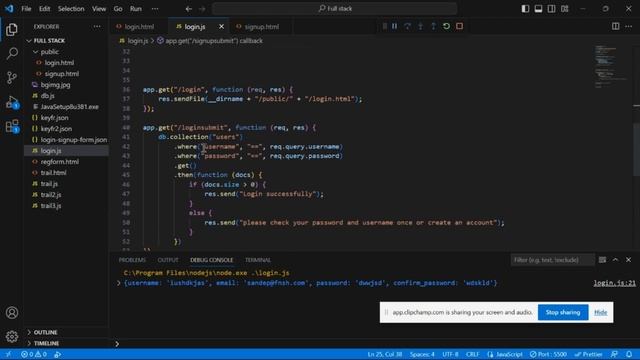Open the overflow menu ellipsis in menu bar

click(x=155, y=9)
